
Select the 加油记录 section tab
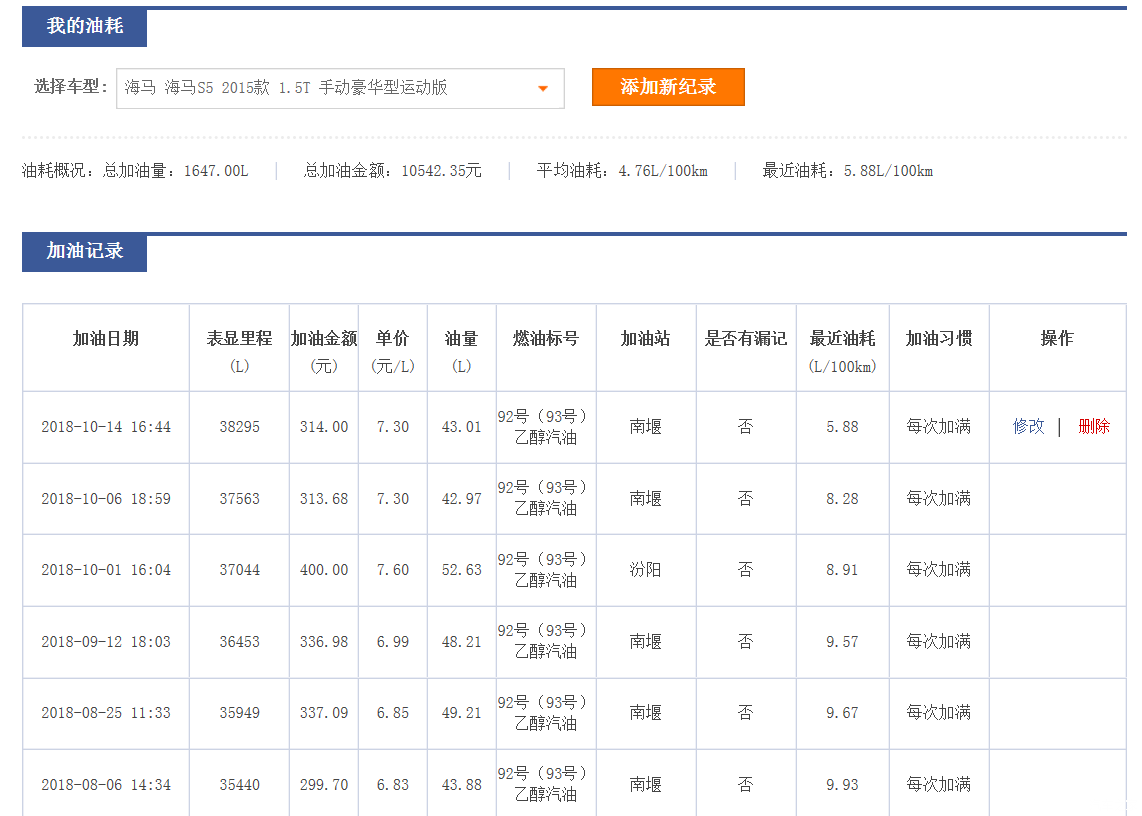tap(84, 252)
